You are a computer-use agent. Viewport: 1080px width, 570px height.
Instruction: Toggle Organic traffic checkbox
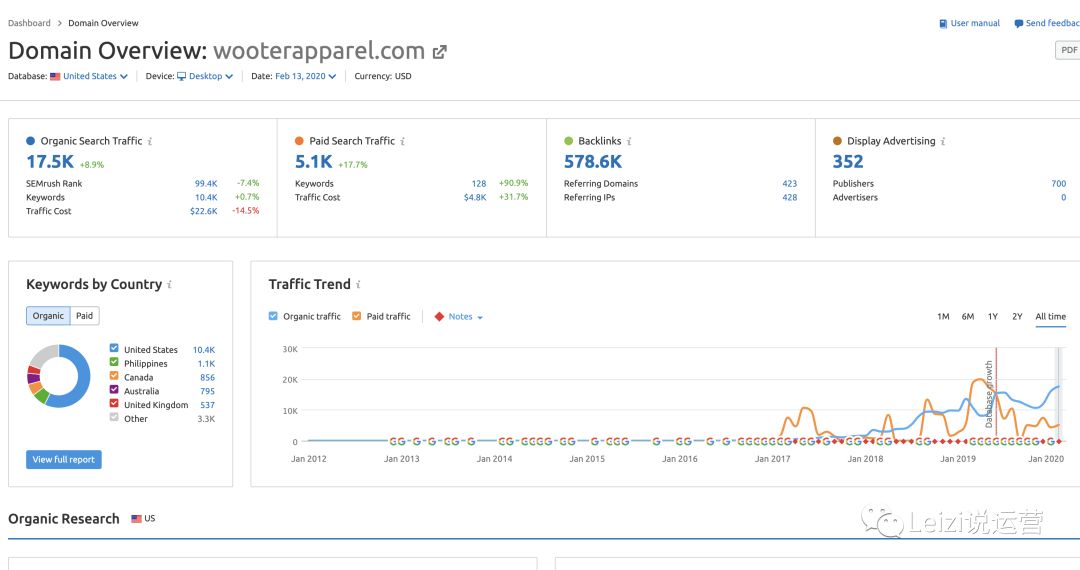pos(273,316)
